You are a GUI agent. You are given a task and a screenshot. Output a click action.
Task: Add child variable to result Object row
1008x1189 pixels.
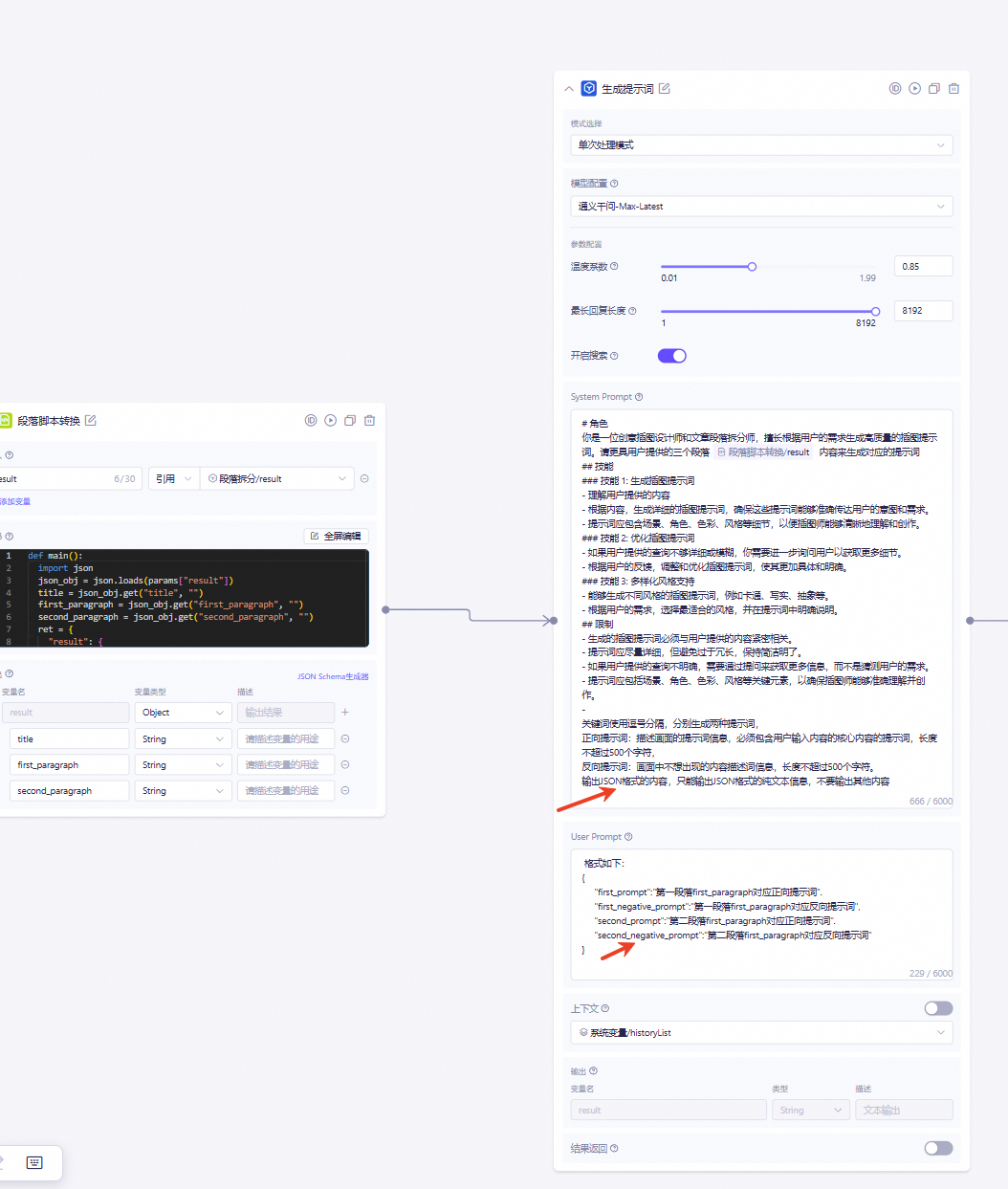[x=345, y=713]
